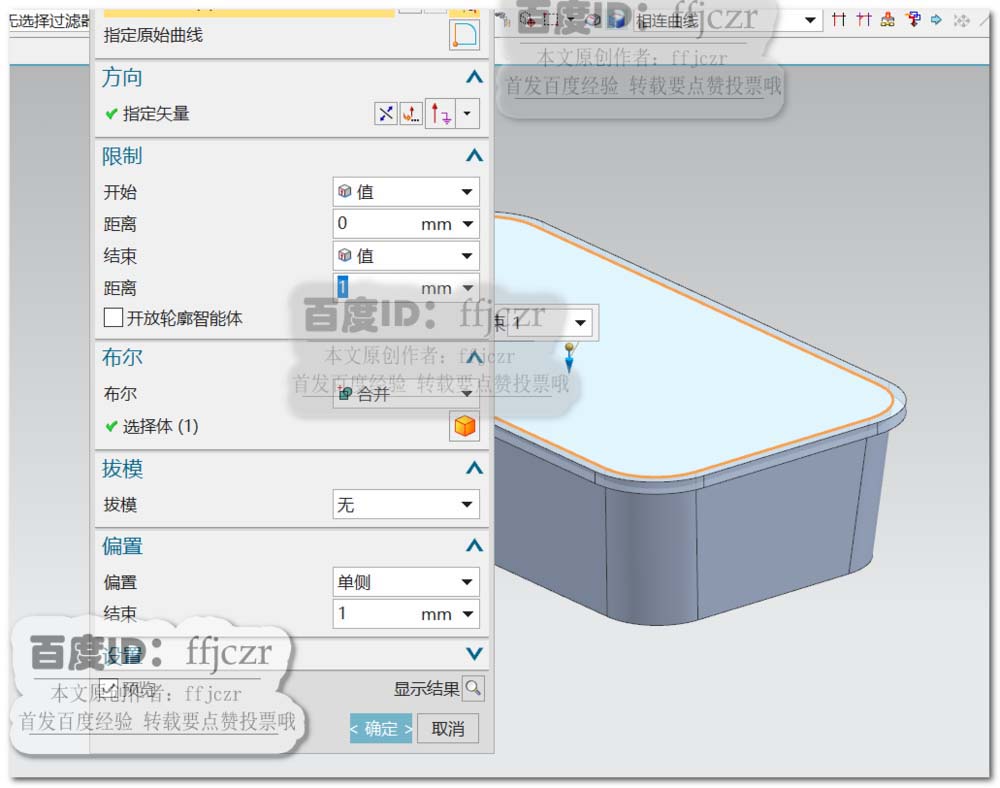Click the 取消 button
This screenshot has height=788, width=1000.
coord(448,728)
